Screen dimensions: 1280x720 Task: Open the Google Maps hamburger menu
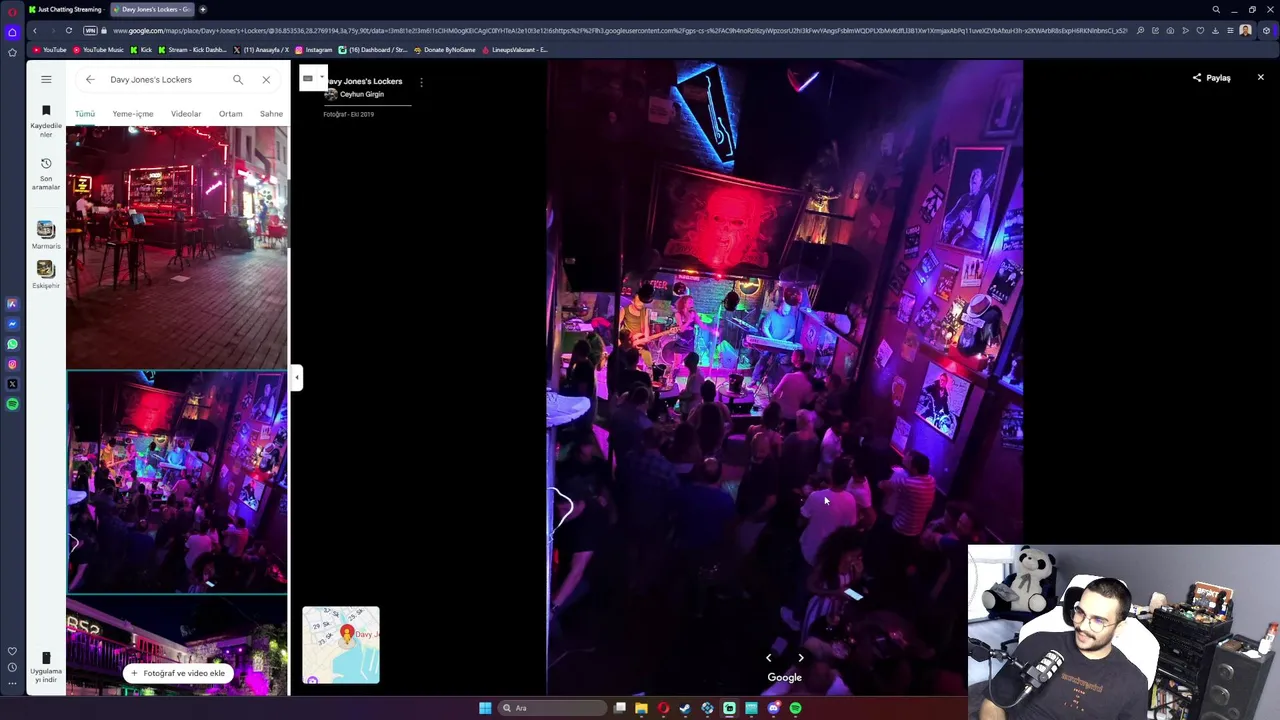[46, 79]
